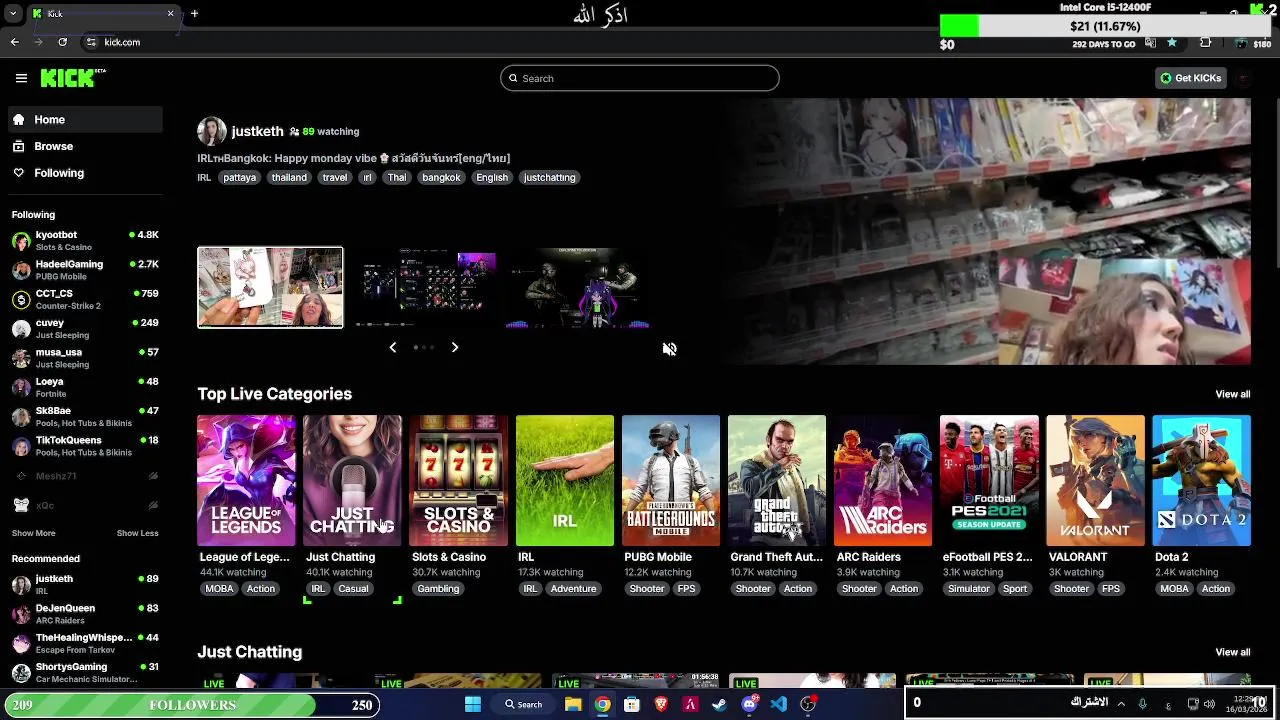Open the justketh channel name link
Image resolution: width=1280 pixels, height=720 pixels.
(257, 131)
